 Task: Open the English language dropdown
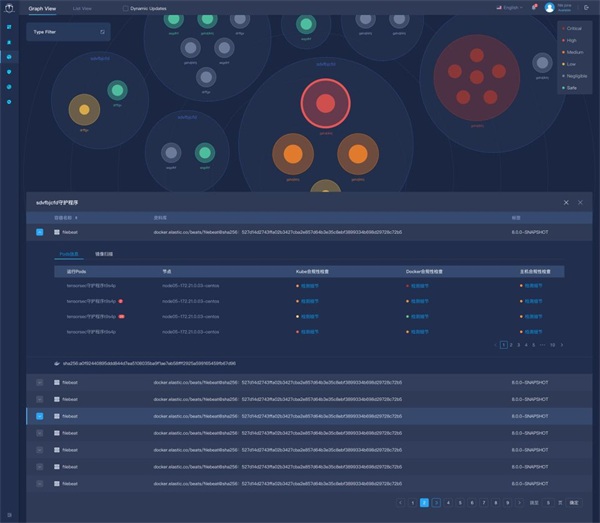[x=509, y=7]
